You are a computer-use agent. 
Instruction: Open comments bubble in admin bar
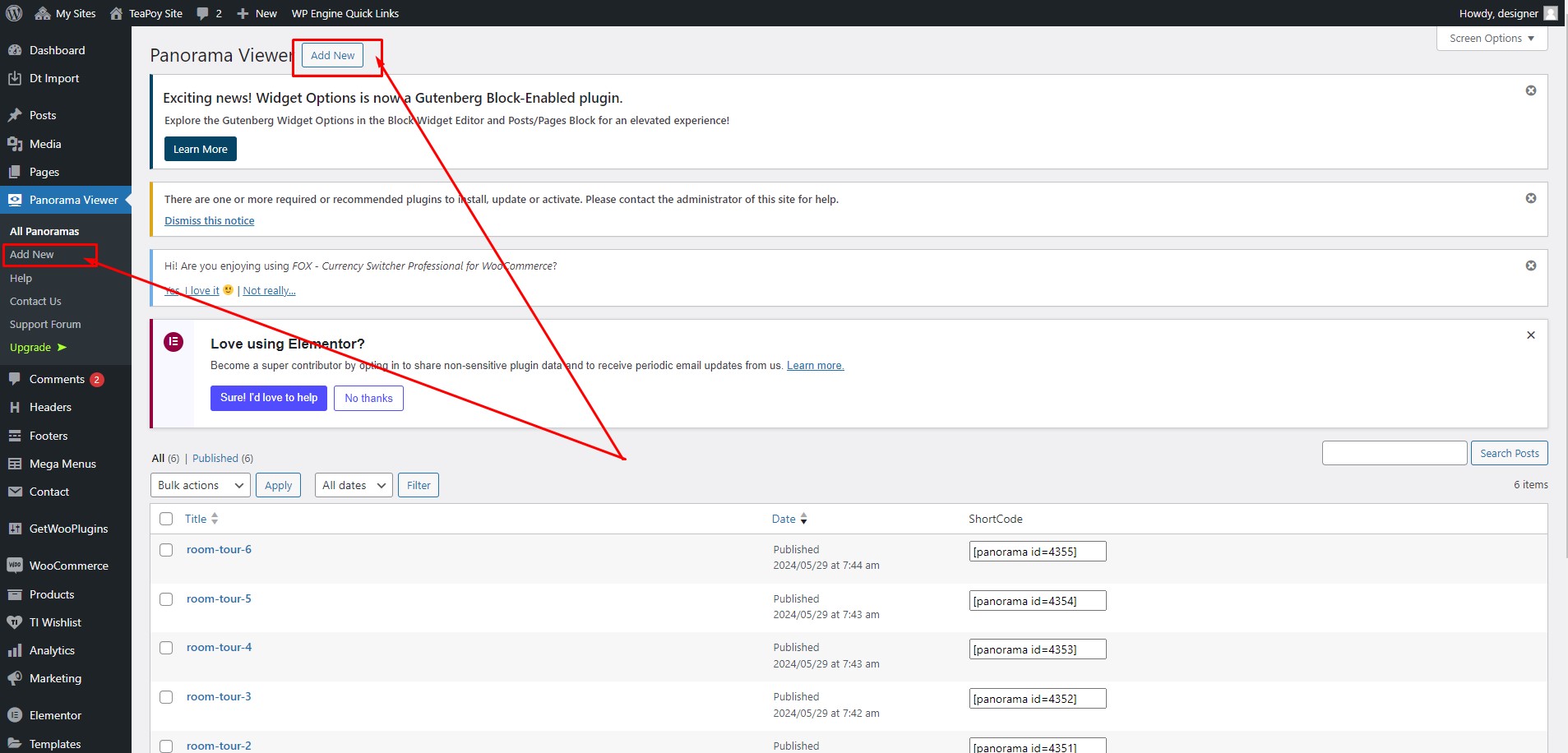[x=202, y=13]
